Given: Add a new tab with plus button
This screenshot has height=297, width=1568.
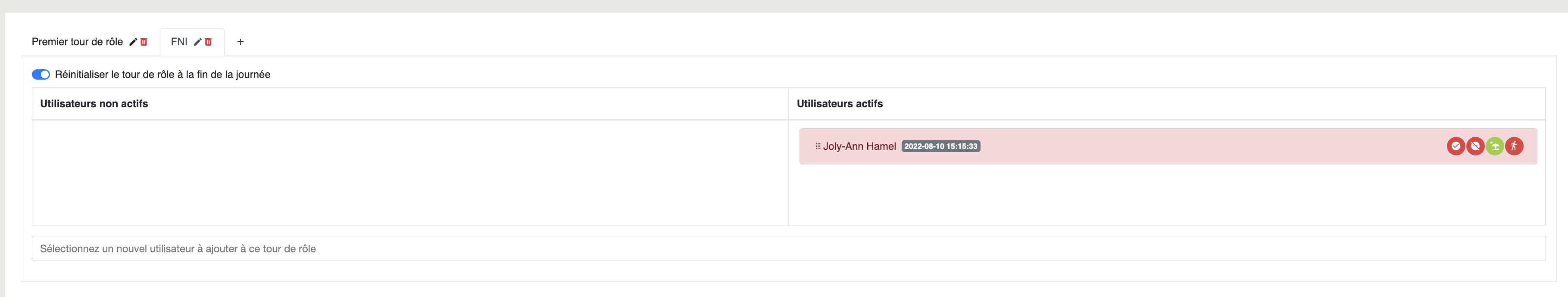Looking at the screenshot, I should 241,42.
